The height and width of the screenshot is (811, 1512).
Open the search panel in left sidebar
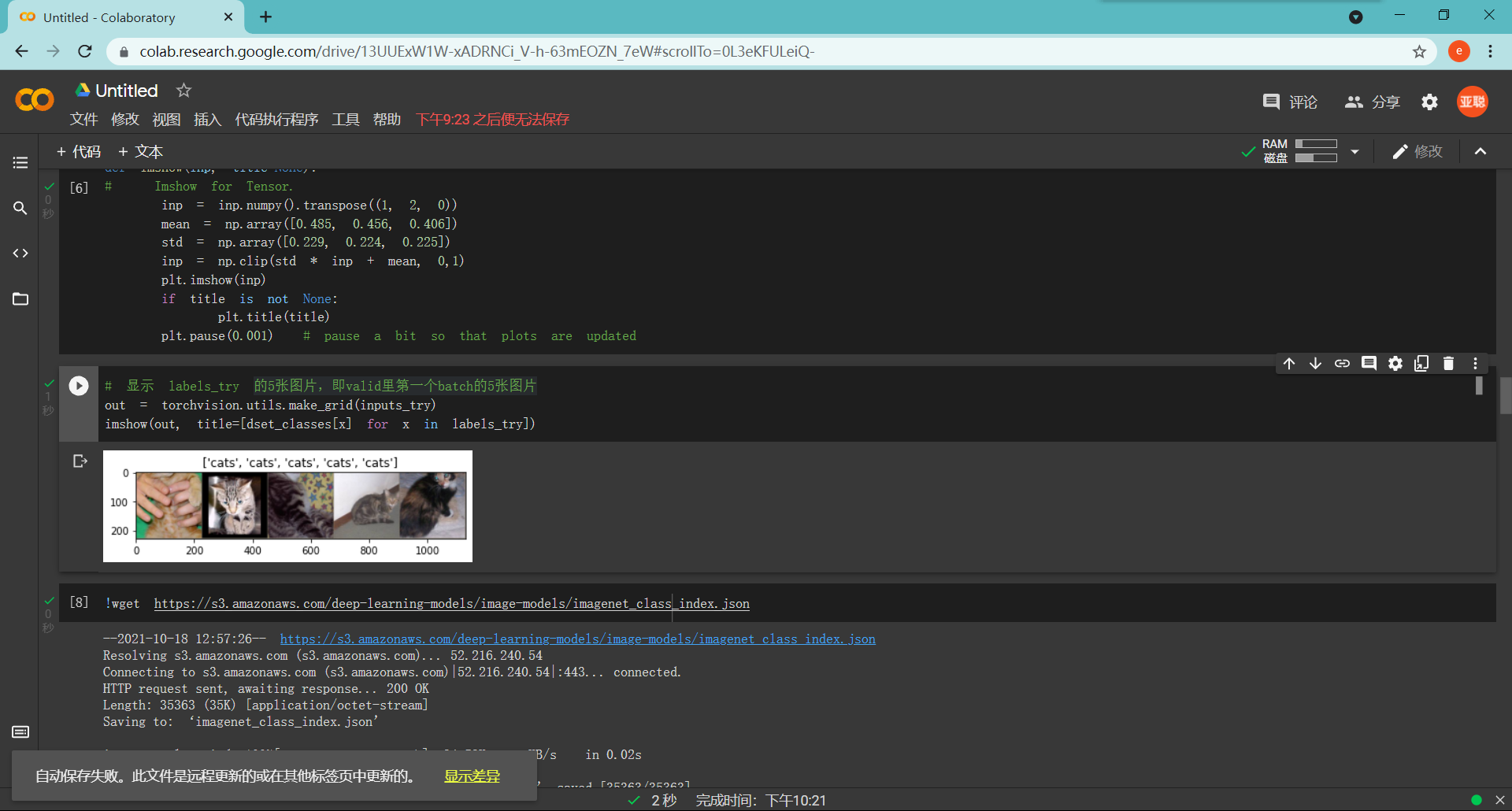[x=20, y=208]
